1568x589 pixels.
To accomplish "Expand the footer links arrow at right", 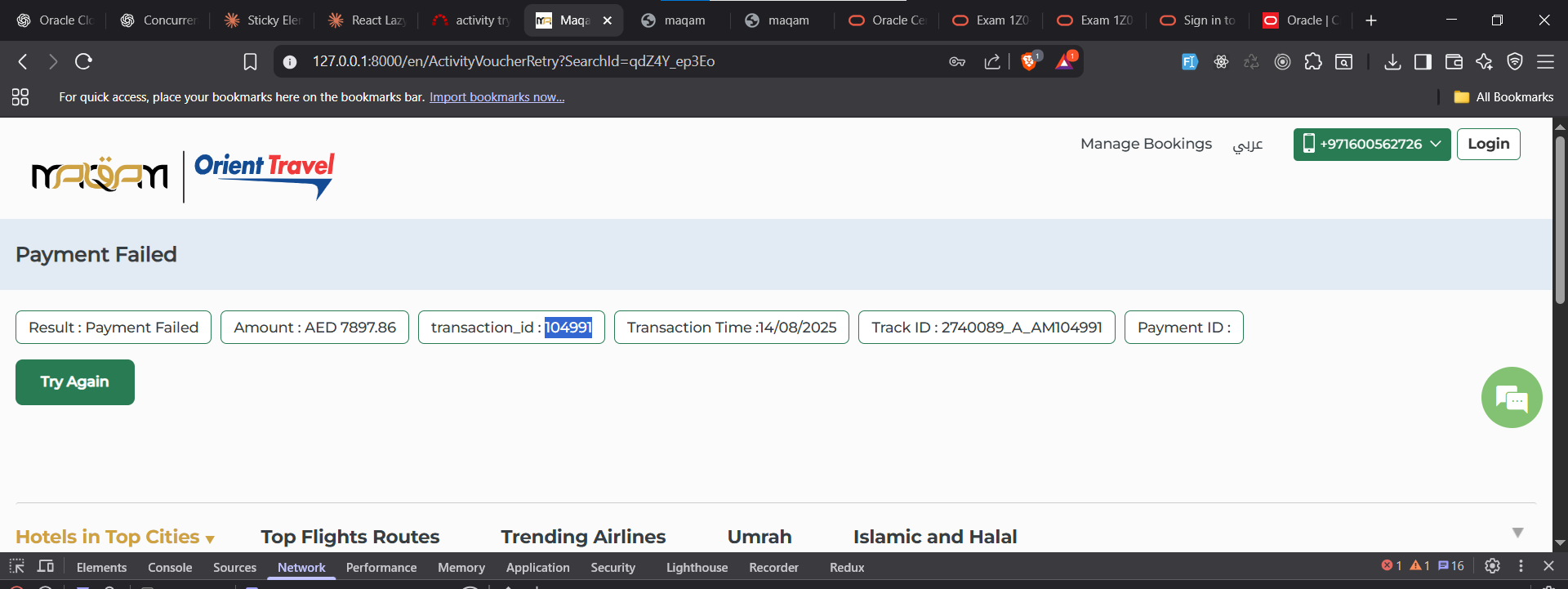I will 1517,533.
